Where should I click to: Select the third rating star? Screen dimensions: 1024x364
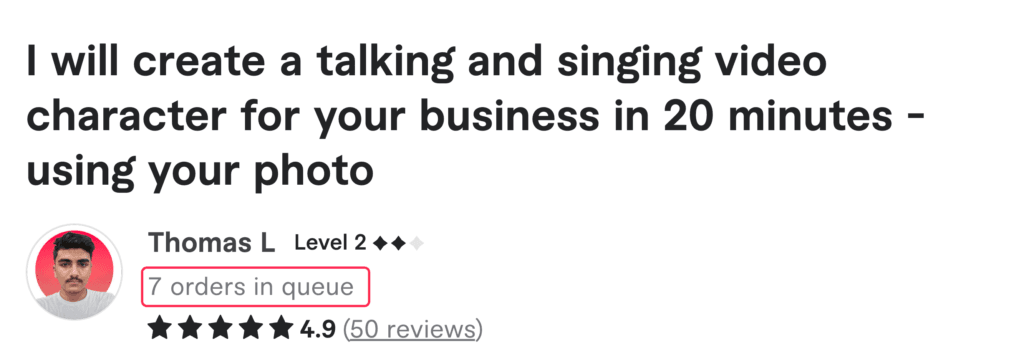220,328
